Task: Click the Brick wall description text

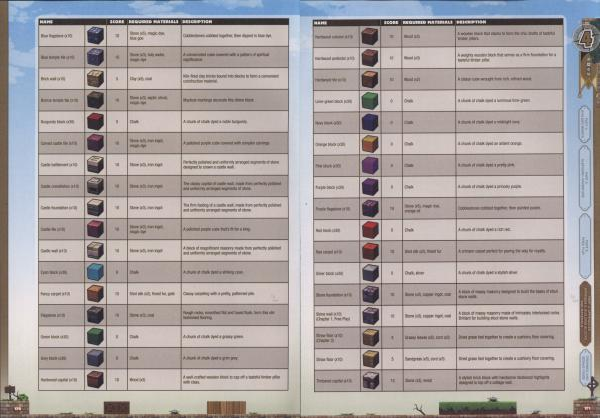Action: point(231,78)
